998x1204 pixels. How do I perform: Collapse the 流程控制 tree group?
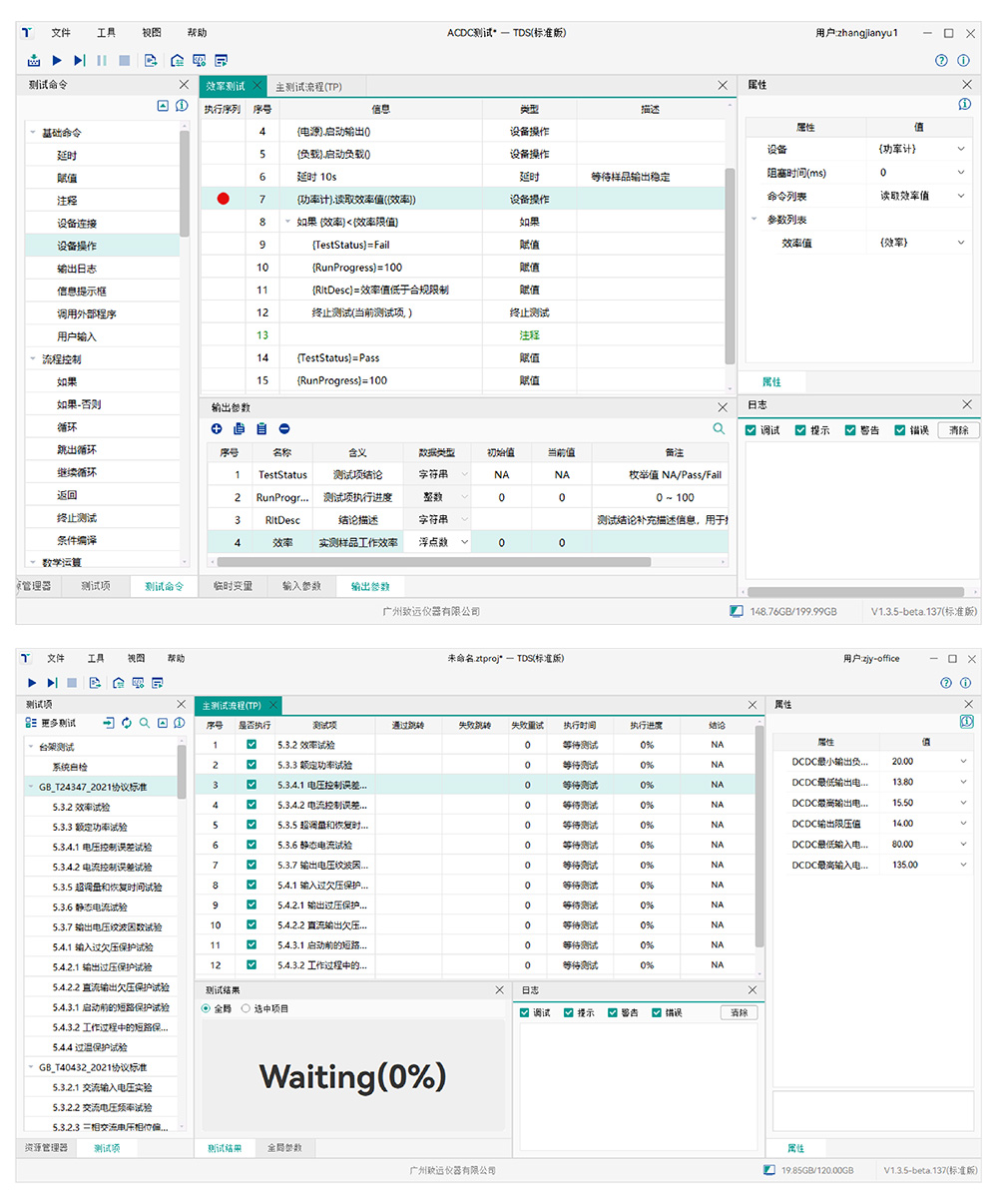point(33,359)
